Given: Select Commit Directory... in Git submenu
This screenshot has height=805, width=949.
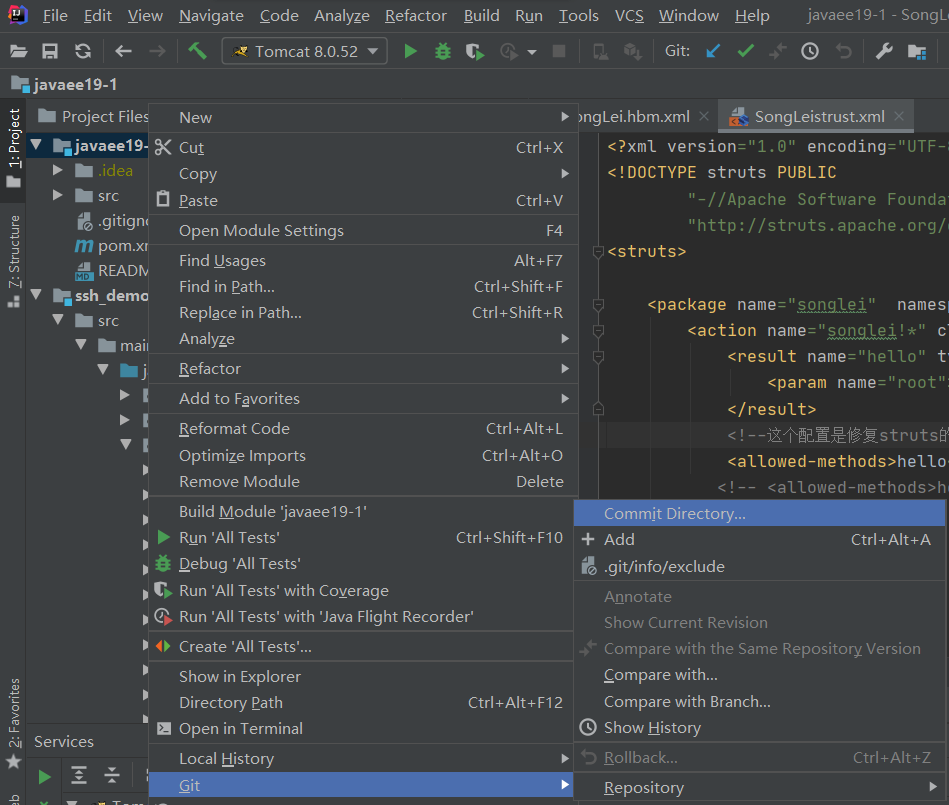Looking at the screenshot, I should 674,513.
